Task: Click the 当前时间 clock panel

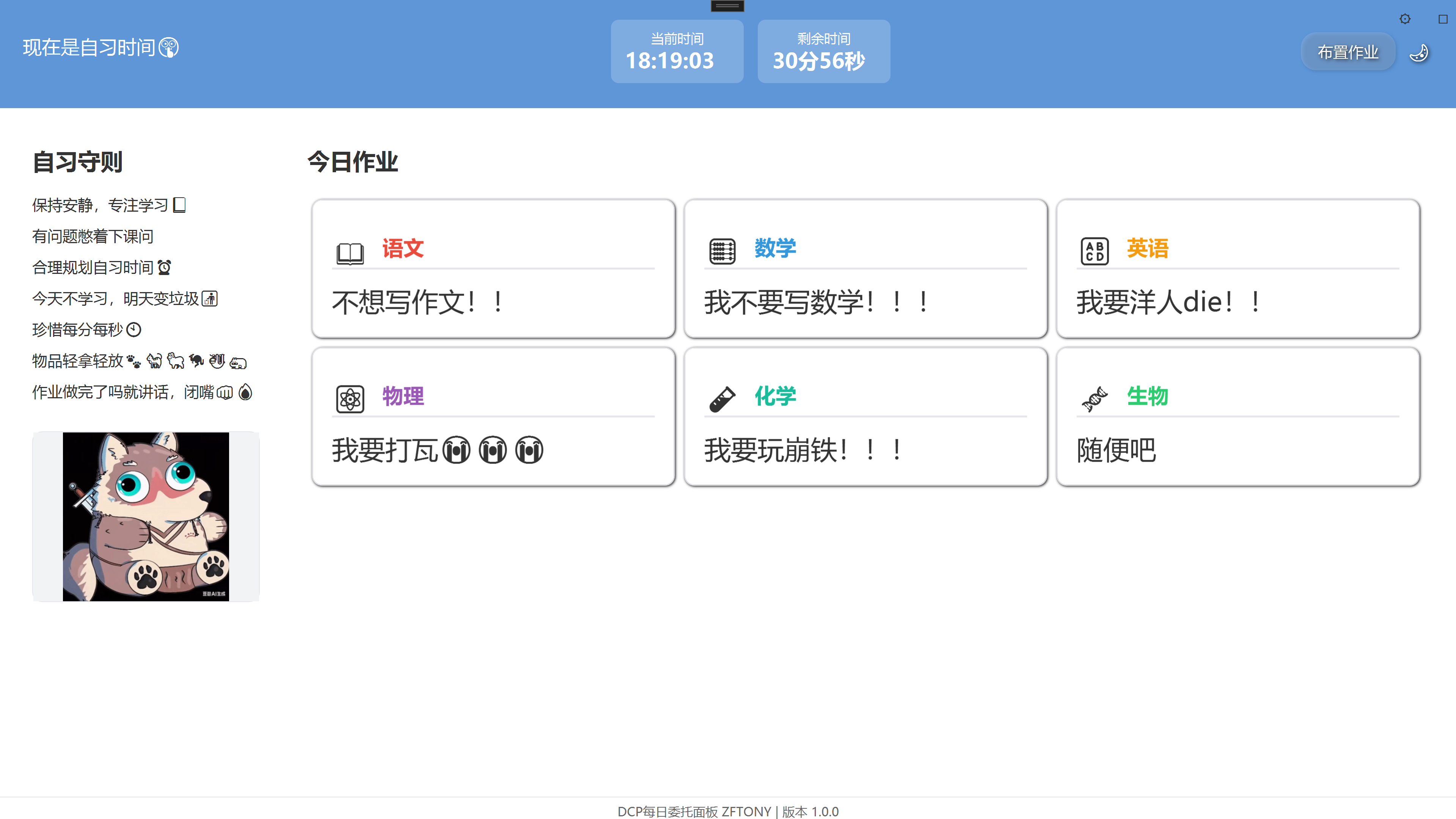Action: (x=677, y=52)
